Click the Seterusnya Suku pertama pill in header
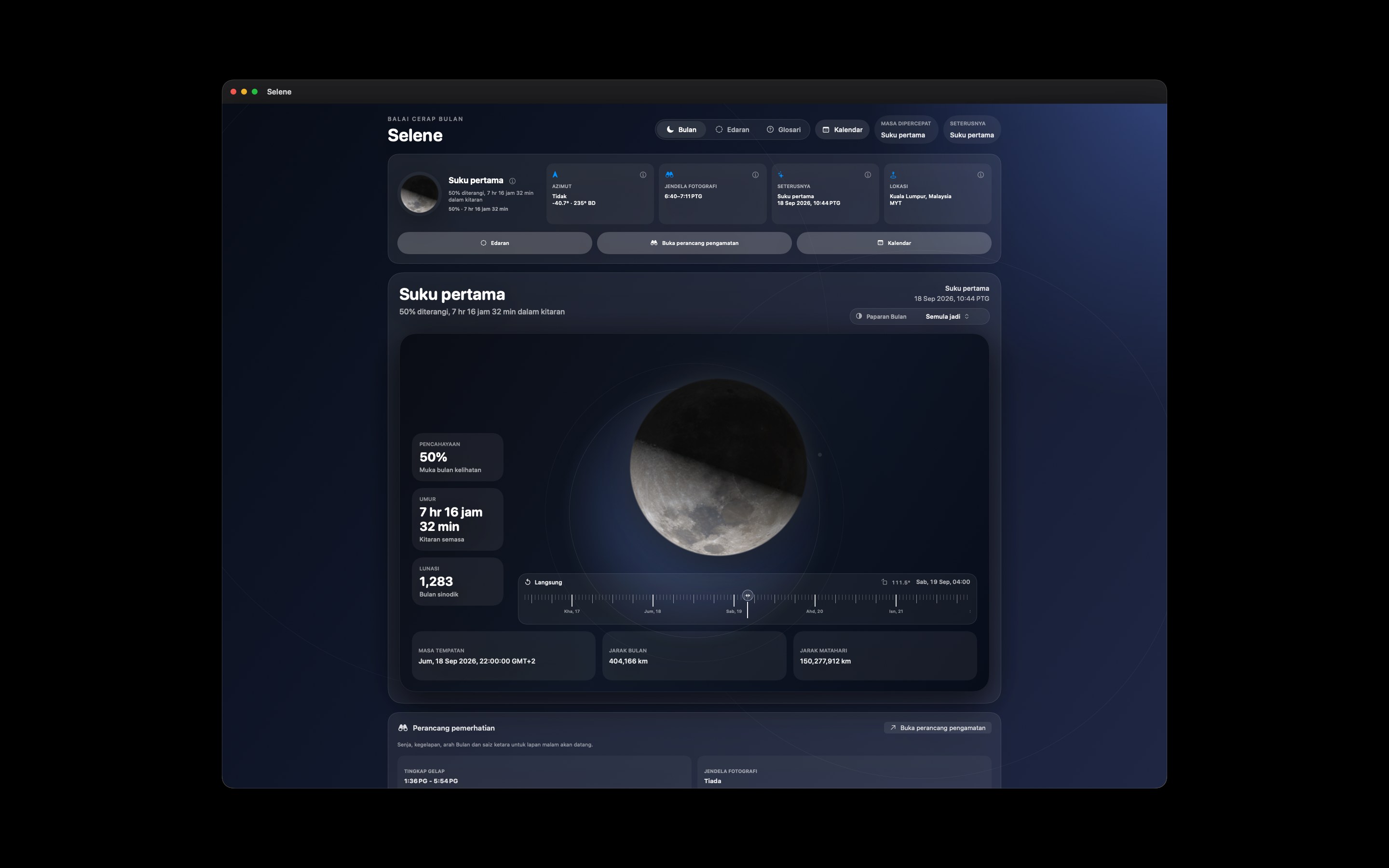 972,129
